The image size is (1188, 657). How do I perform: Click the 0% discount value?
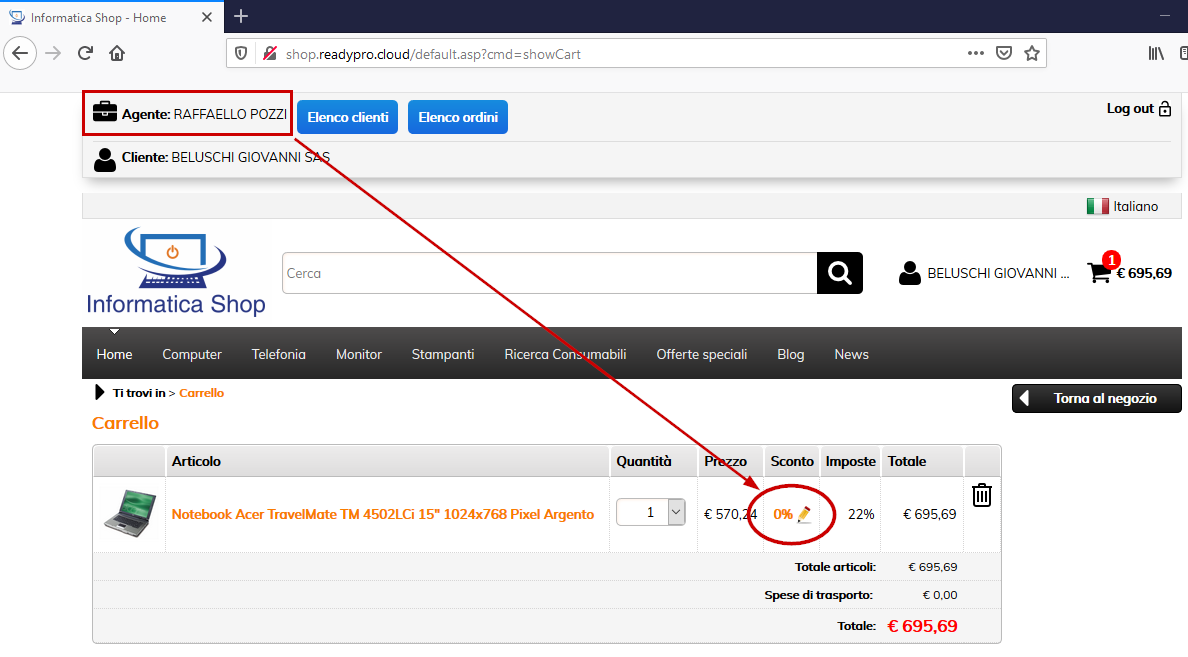click(783, 515)
